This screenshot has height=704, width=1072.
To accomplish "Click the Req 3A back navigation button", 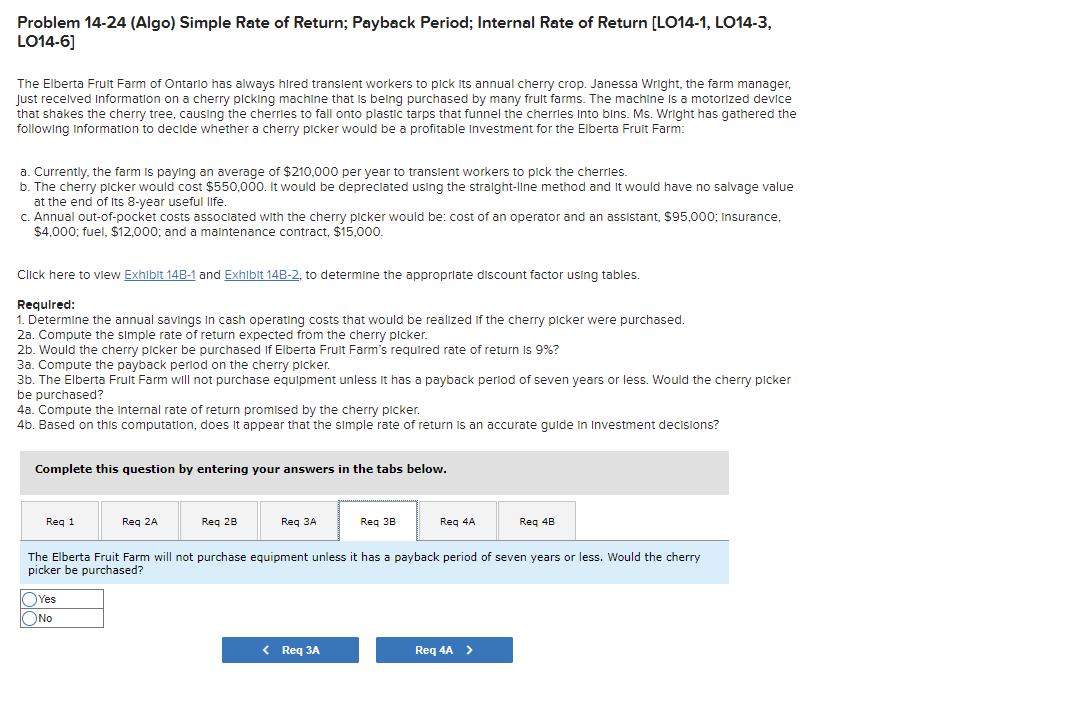I will pos(290,649).
